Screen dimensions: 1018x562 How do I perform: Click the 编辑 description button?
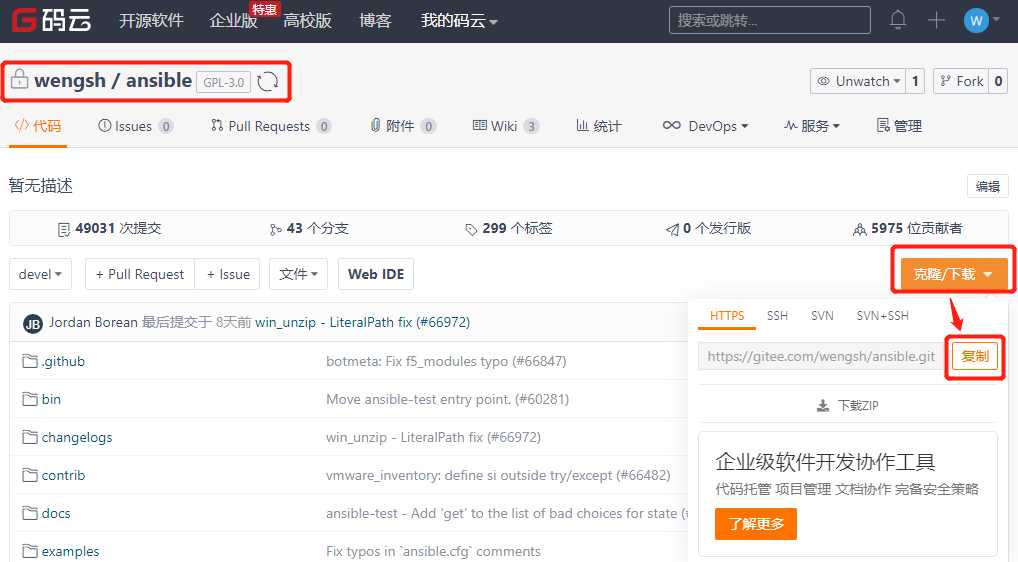pyautogui.click(x=987, y=186)
